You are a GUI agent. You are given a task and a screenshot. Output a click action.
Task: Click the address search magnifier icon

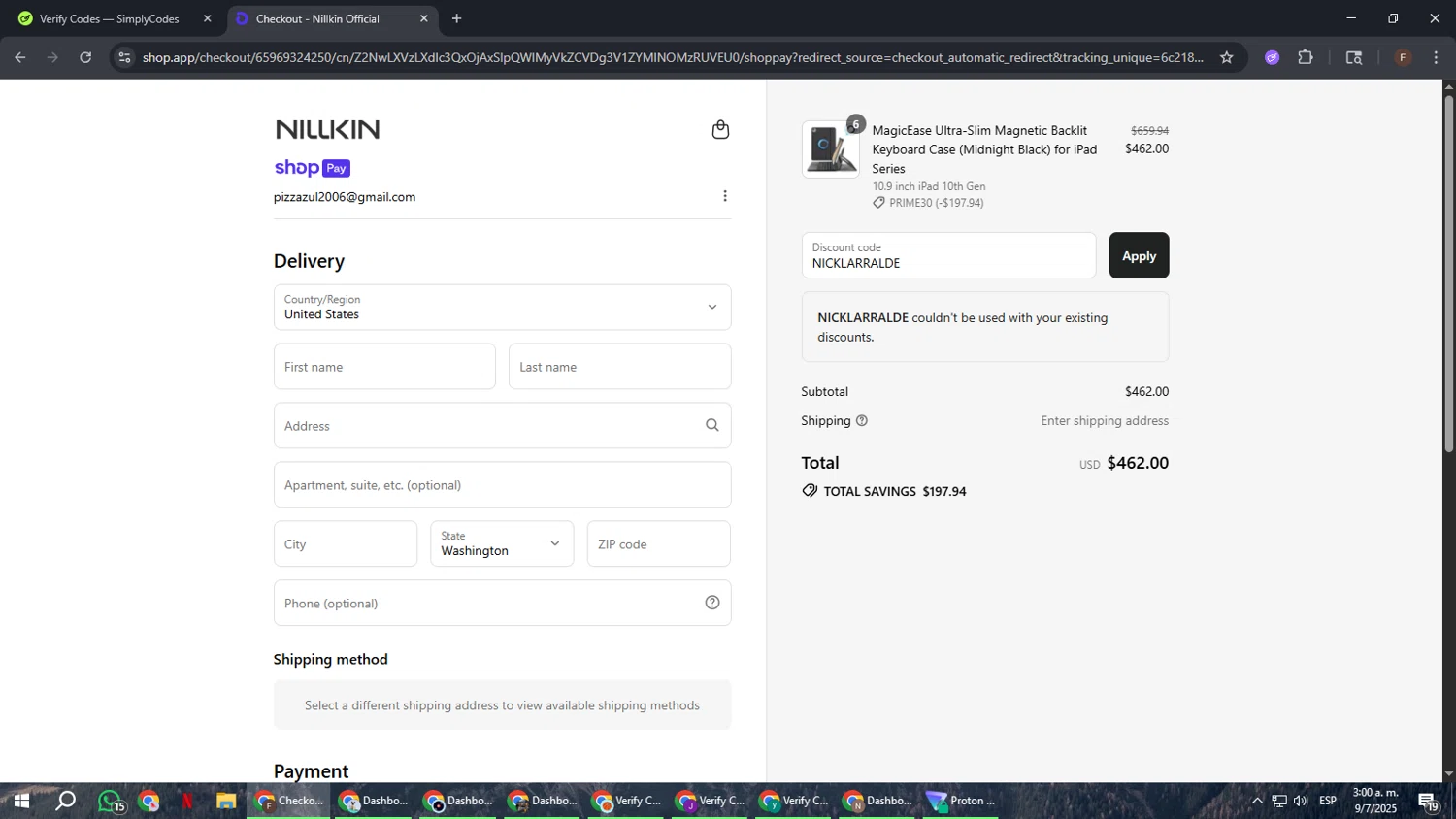tap(712, 425)
